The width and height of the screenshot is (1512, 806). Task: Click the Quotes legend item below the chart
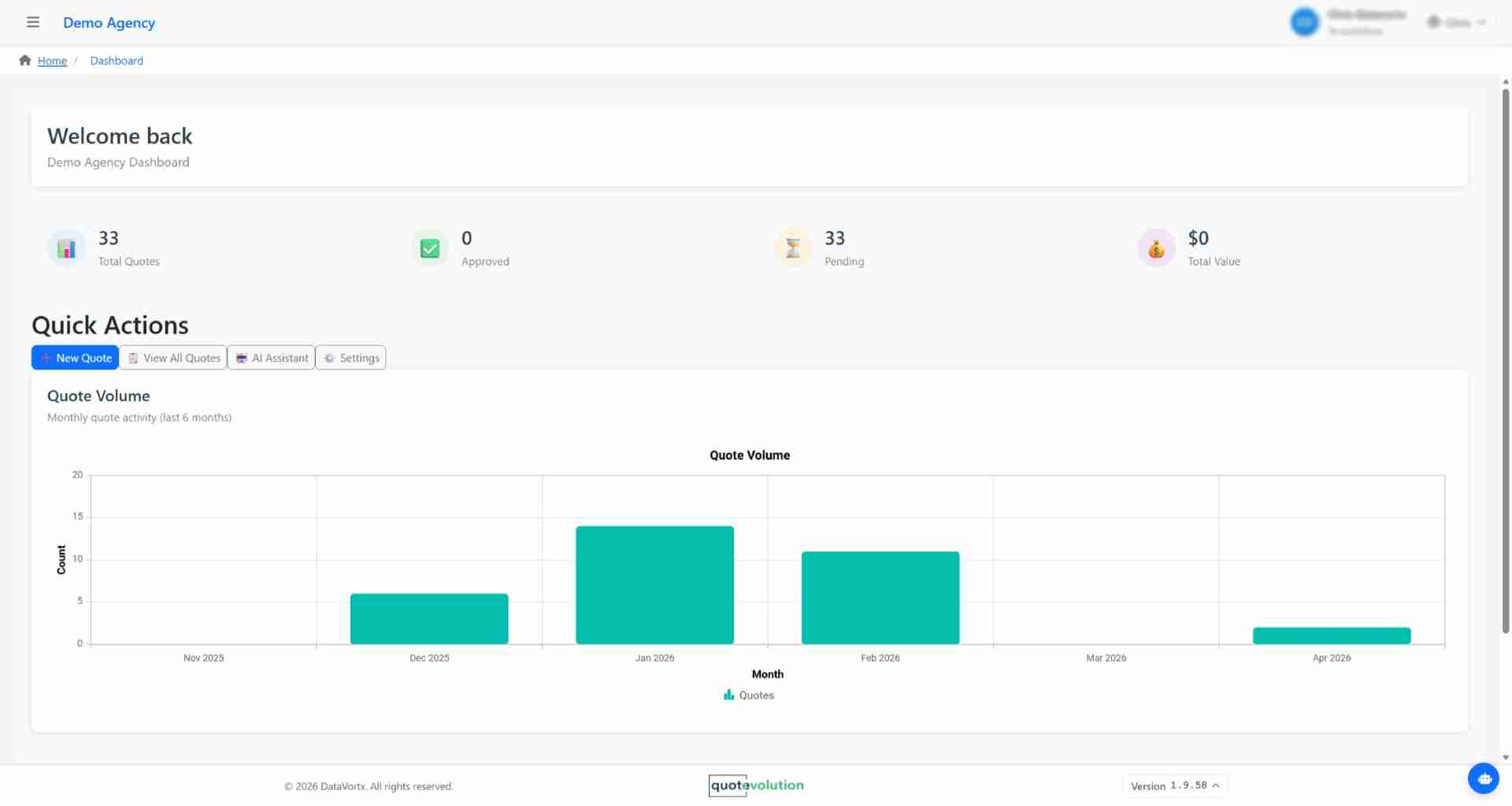click(x=748, y=695)
